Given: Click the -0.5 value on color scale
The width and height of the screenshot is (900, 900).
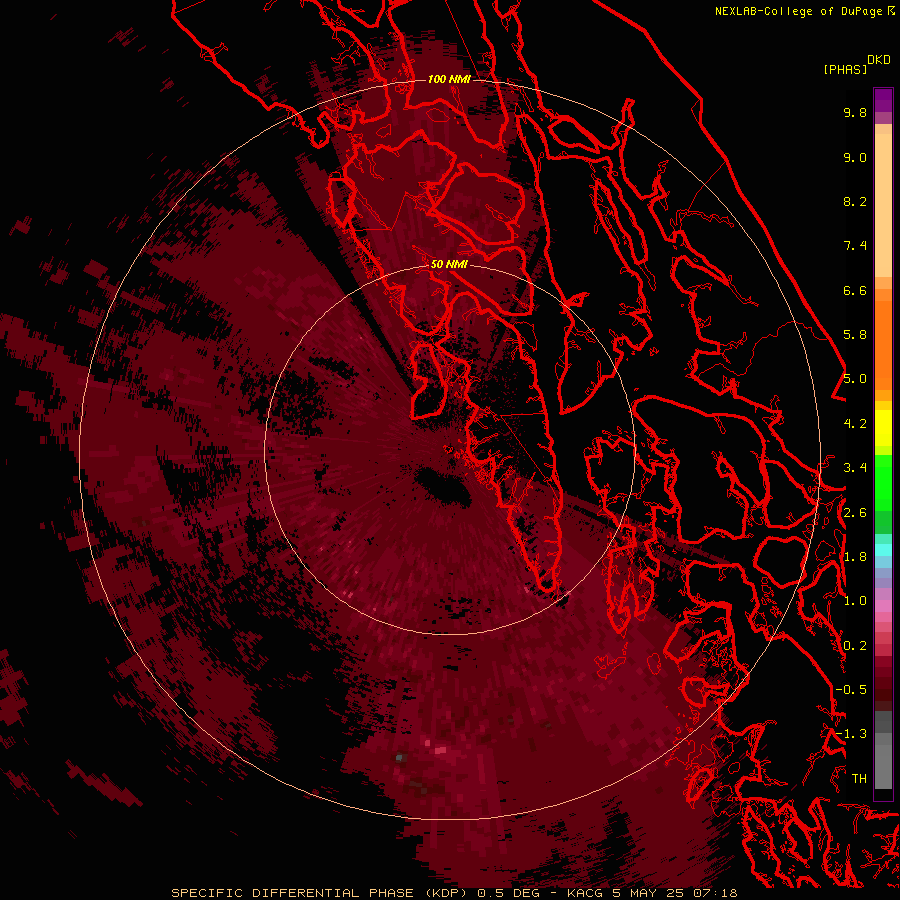Looking at the screenshot, I should (x=851, y=690).
